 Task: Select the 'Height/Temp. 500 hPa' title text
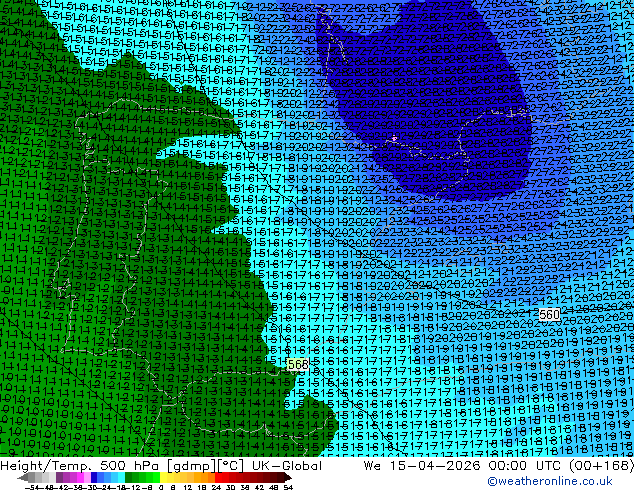(x=79, y=466)
